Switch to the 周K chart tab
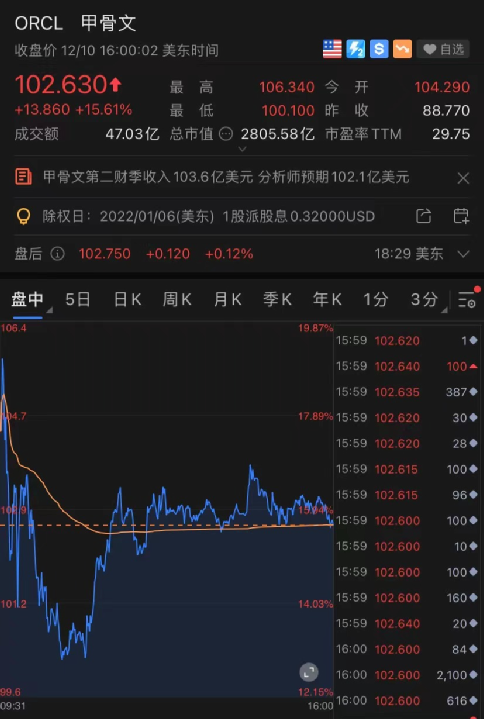Viewport: 484px width, 719px height. click(177, 300)
